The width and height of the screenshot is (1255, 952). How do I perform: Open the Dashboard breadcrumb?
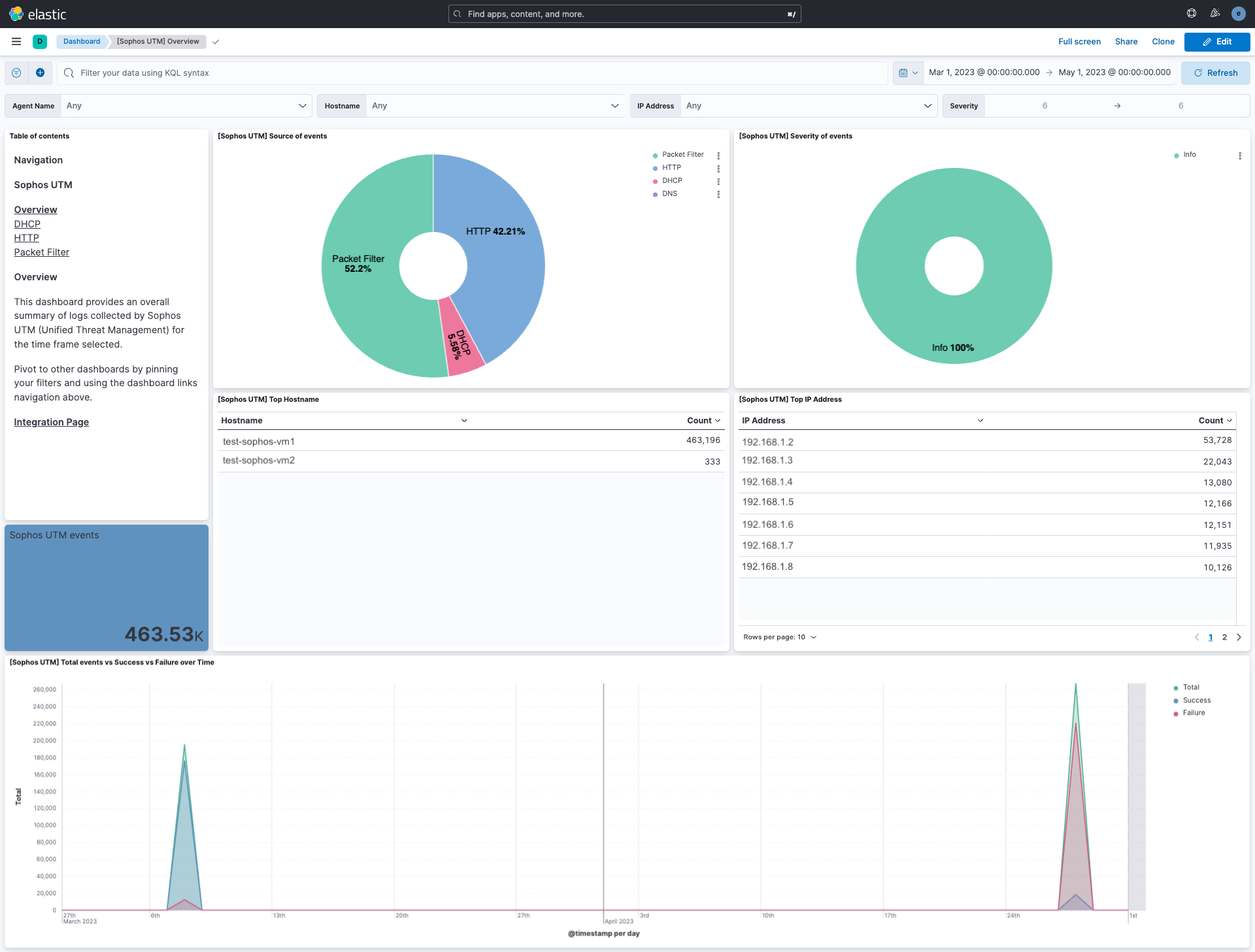pyautogui.click(x=81, y=41)
